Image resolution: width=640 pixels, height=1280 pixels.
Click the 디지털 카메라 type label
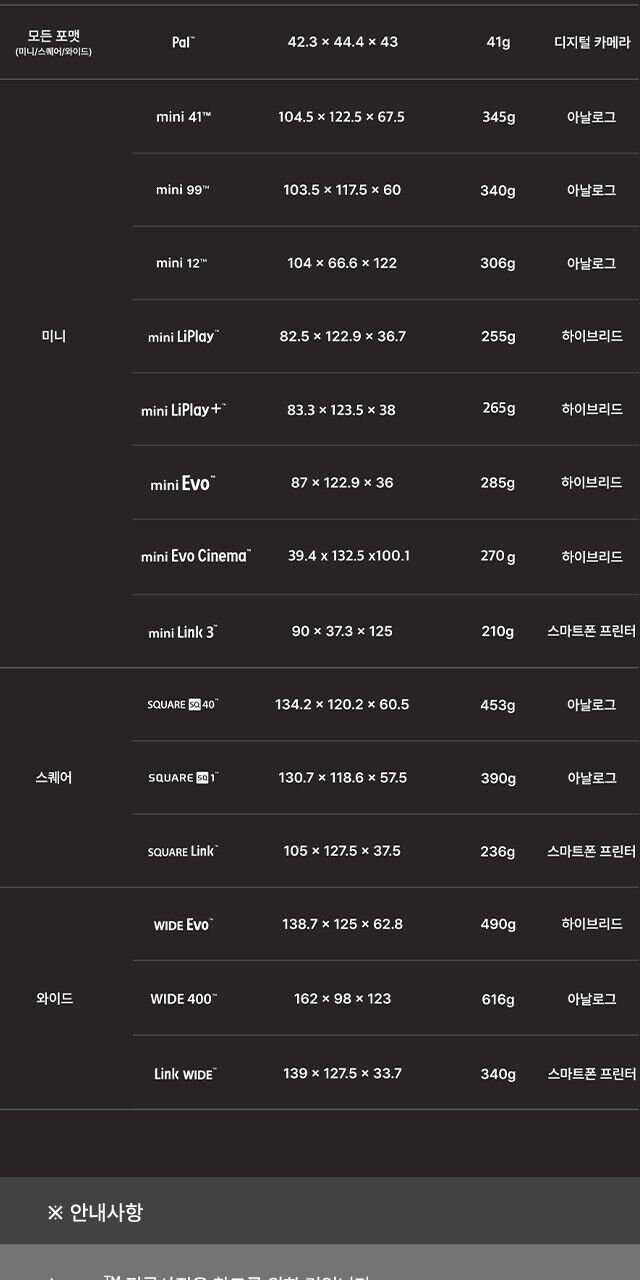pyautogui.click(x=591, y=43)
